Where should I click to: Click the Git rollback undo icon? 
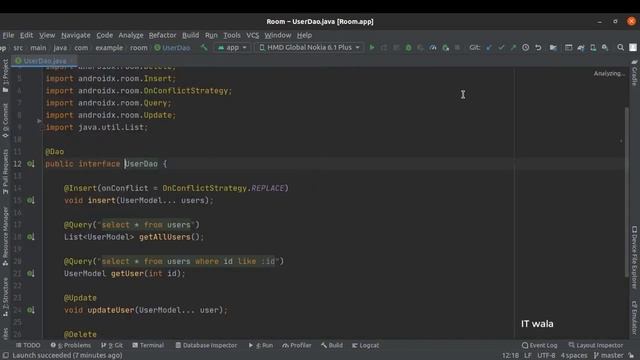click(x=538, y=48)
